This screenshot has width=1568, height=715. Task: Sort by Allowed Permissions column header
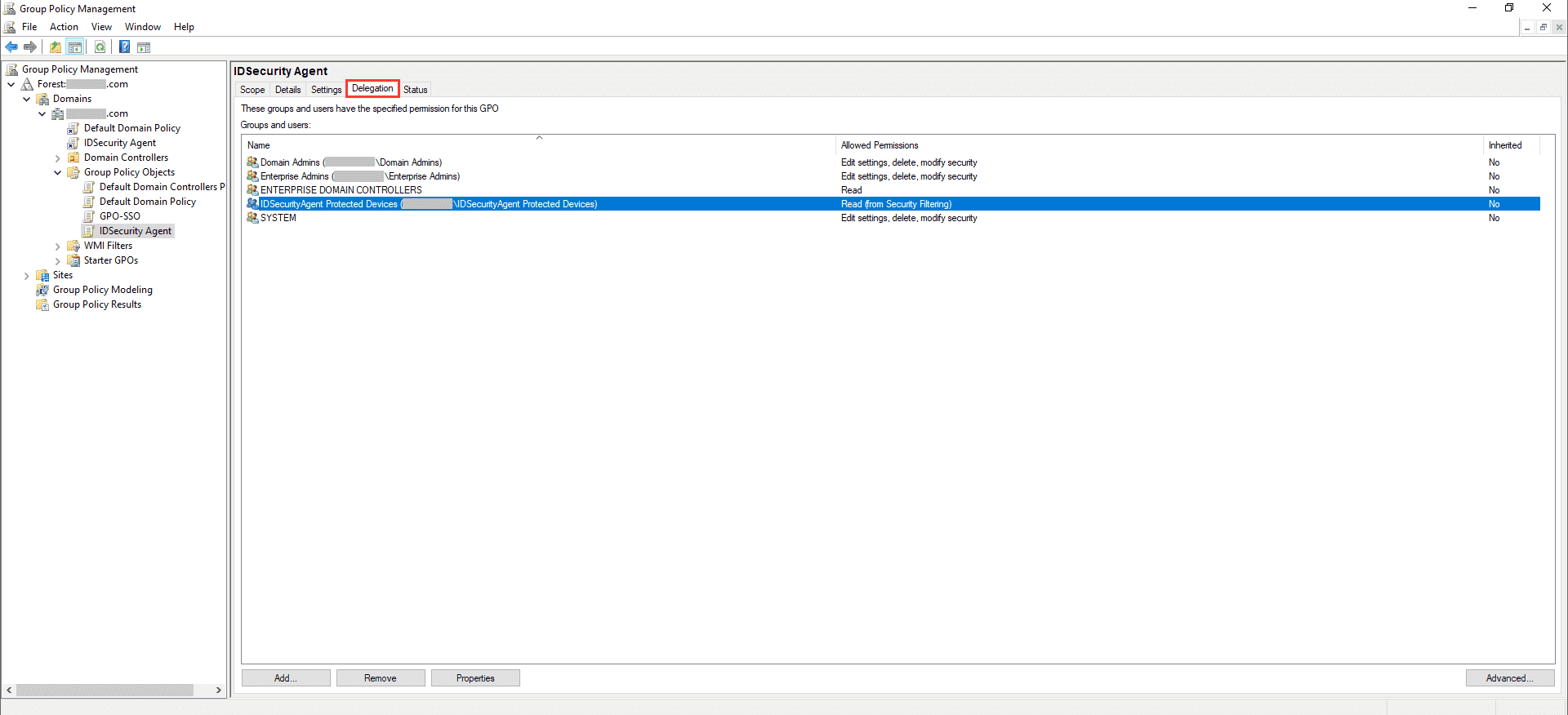[1160, 145]
